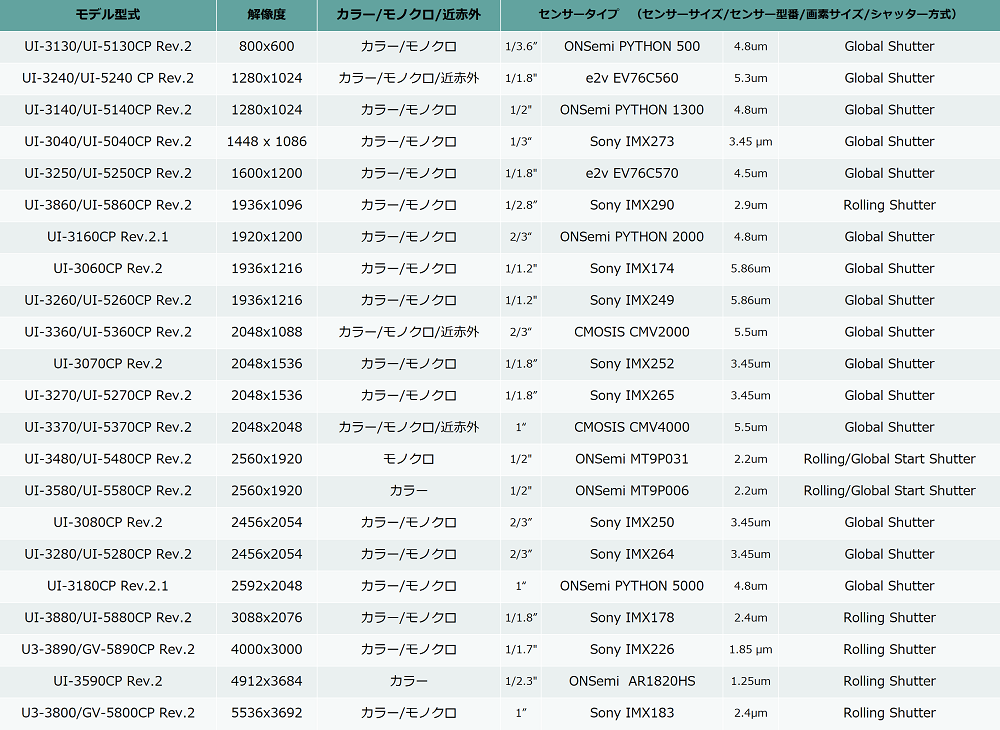The width and height of the screenshot is (1000, 730).
Task: Select model UI-3040/UI-5040CP Rev.2
Action: coord(108,141)
